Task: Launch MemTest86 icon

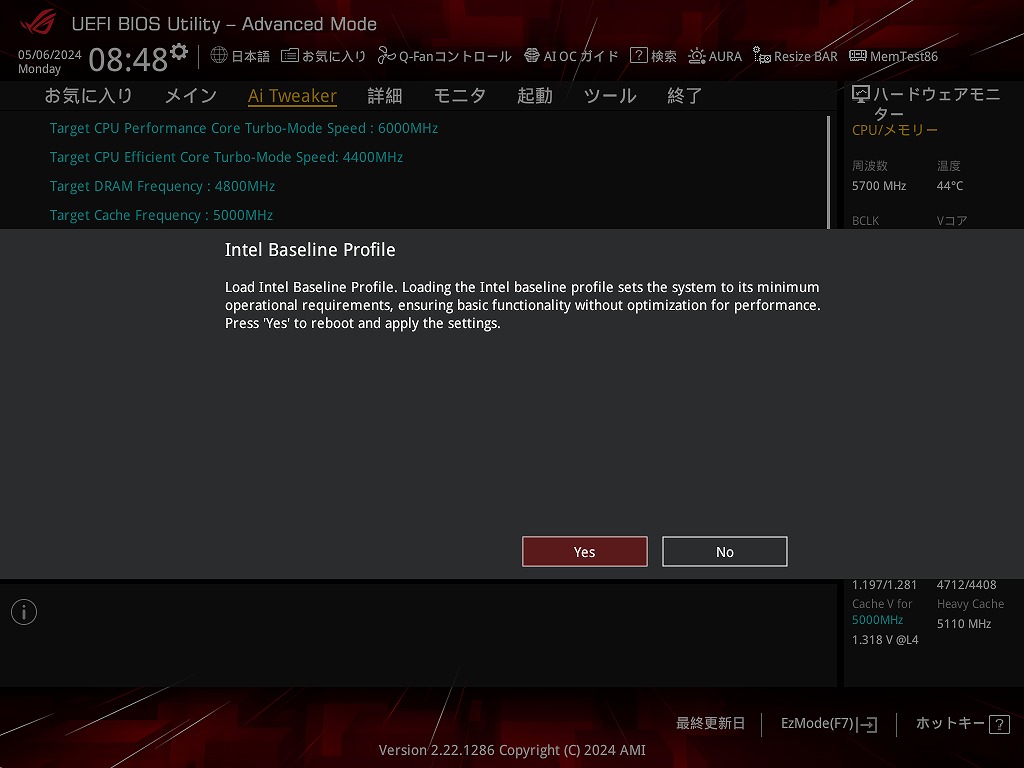Action: tap(857, 56)
